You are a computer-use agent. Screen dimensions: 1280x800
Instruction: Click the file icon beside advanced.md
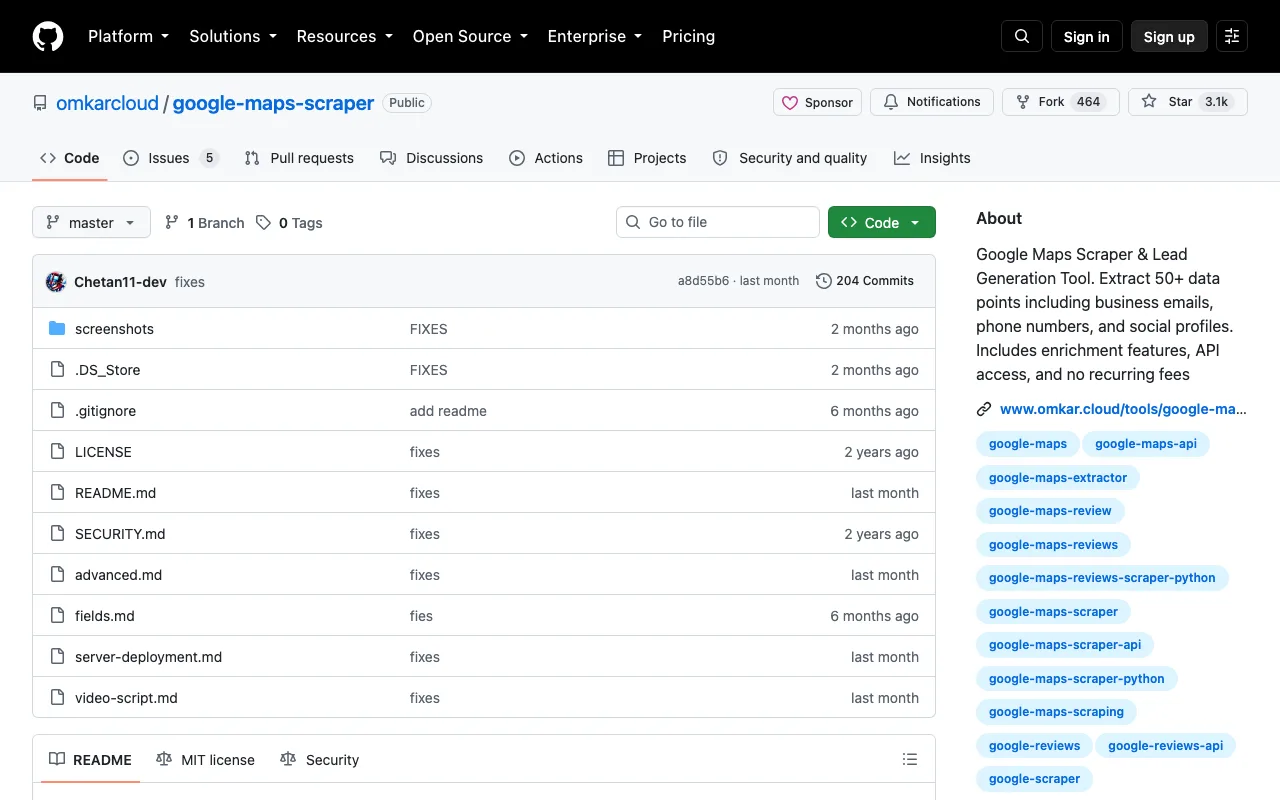(57, 575)
